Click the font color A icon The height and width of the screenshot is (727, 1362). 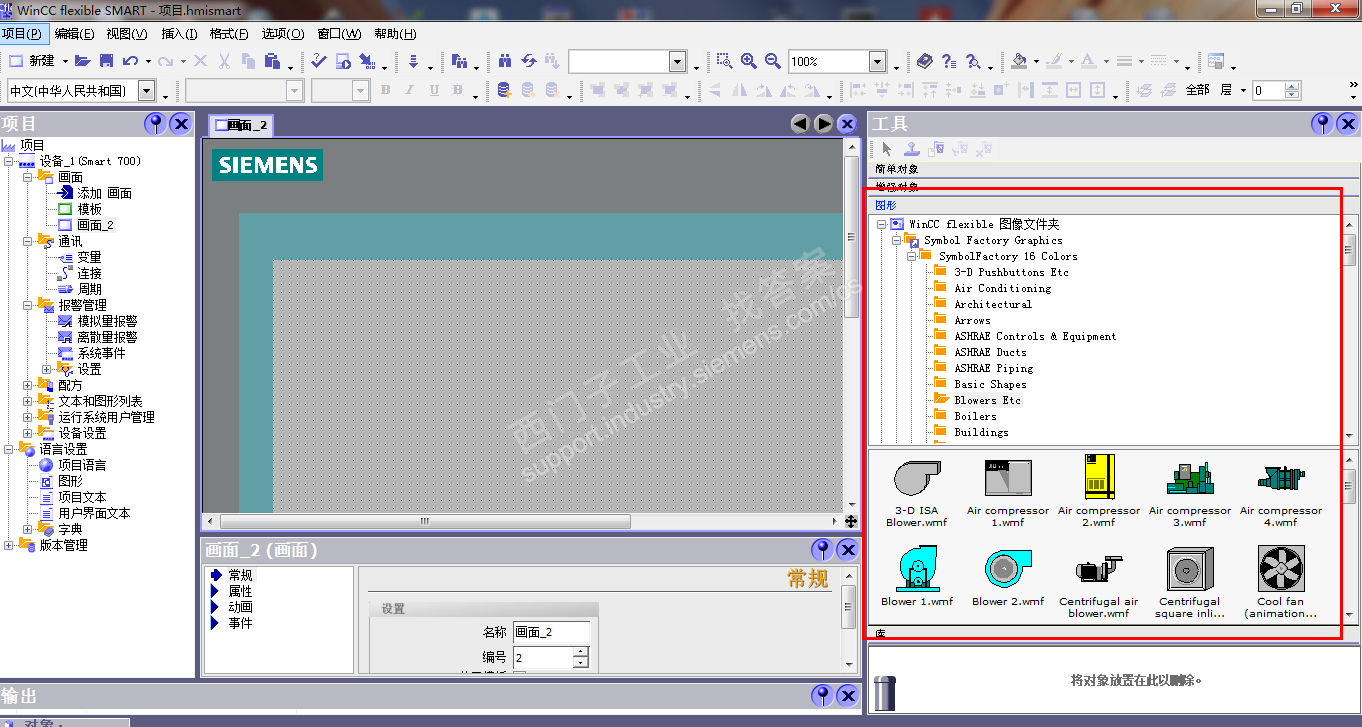1088,61
